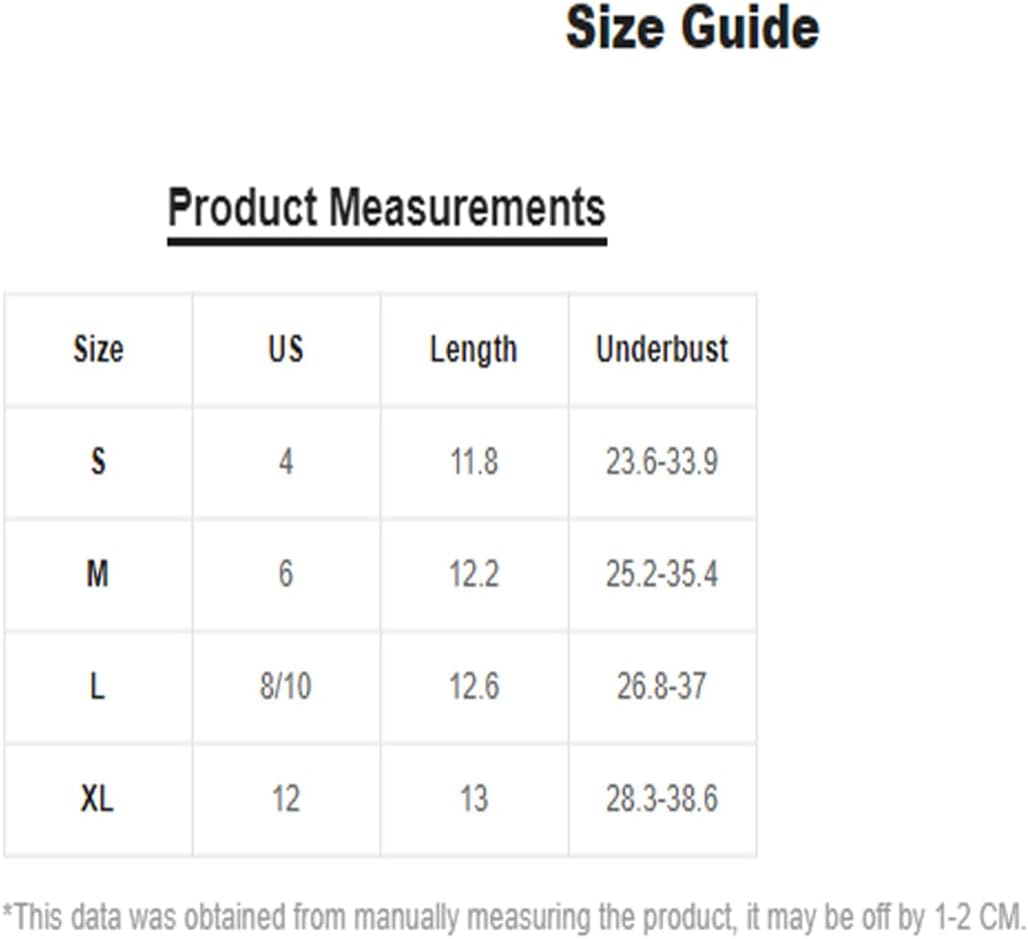
Task: Click the M size row label
Action: tap(98, 574)
